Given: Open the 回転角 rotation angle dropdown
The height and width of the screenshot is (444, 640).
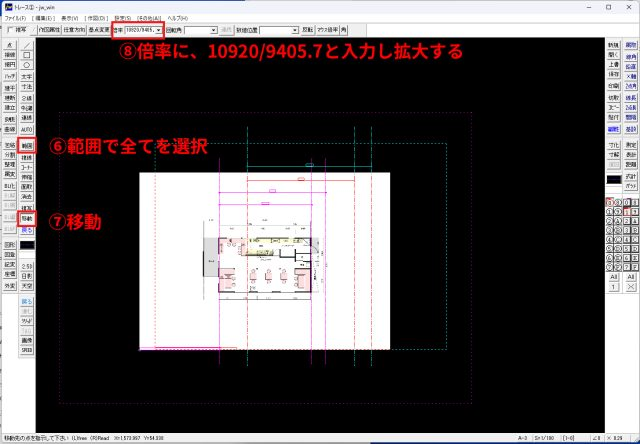Looking at the screenshot, I should [214, 31].
